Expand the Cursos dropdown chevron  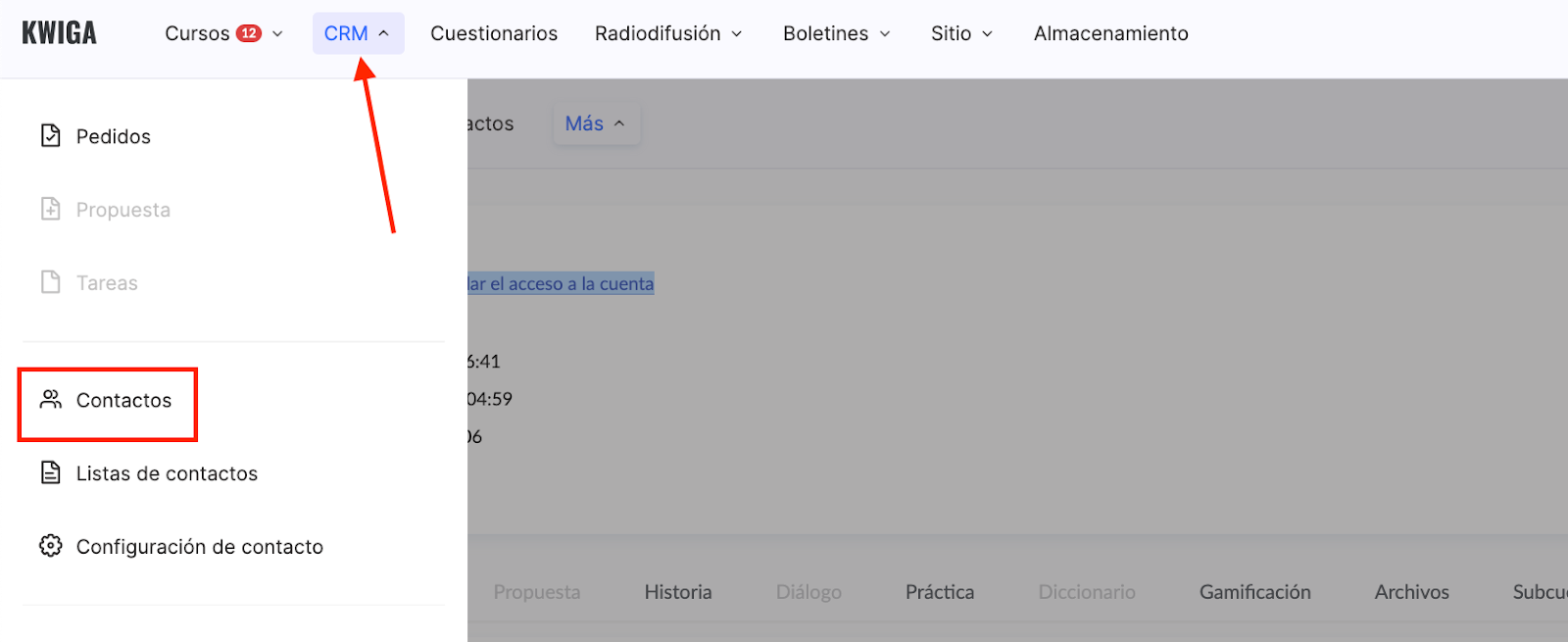pyautogui.click(x=277, y=33)
